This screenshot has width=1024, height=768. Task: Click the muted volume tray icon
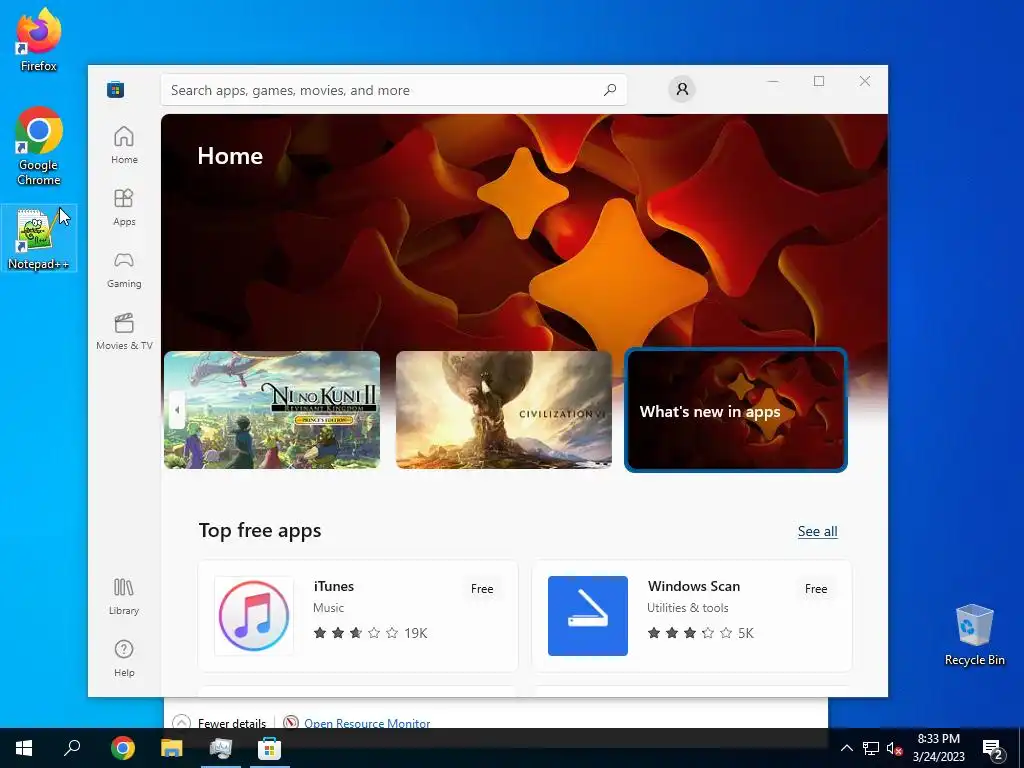tap(894, 748)
